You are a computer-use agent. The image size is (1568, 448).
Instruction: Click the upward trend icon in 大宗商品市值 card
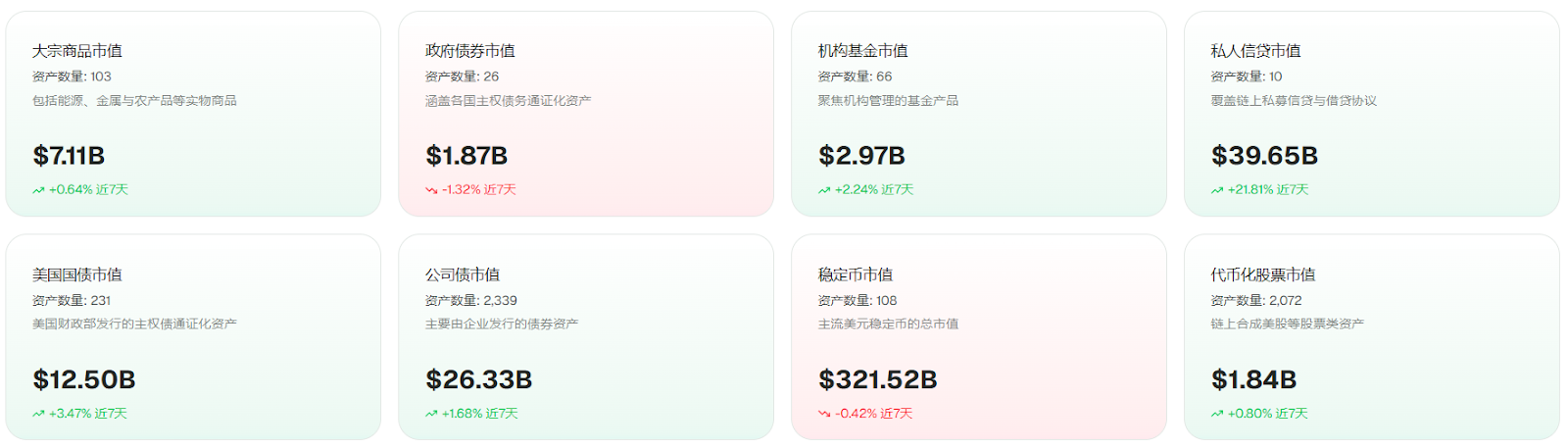pos(38,190)
